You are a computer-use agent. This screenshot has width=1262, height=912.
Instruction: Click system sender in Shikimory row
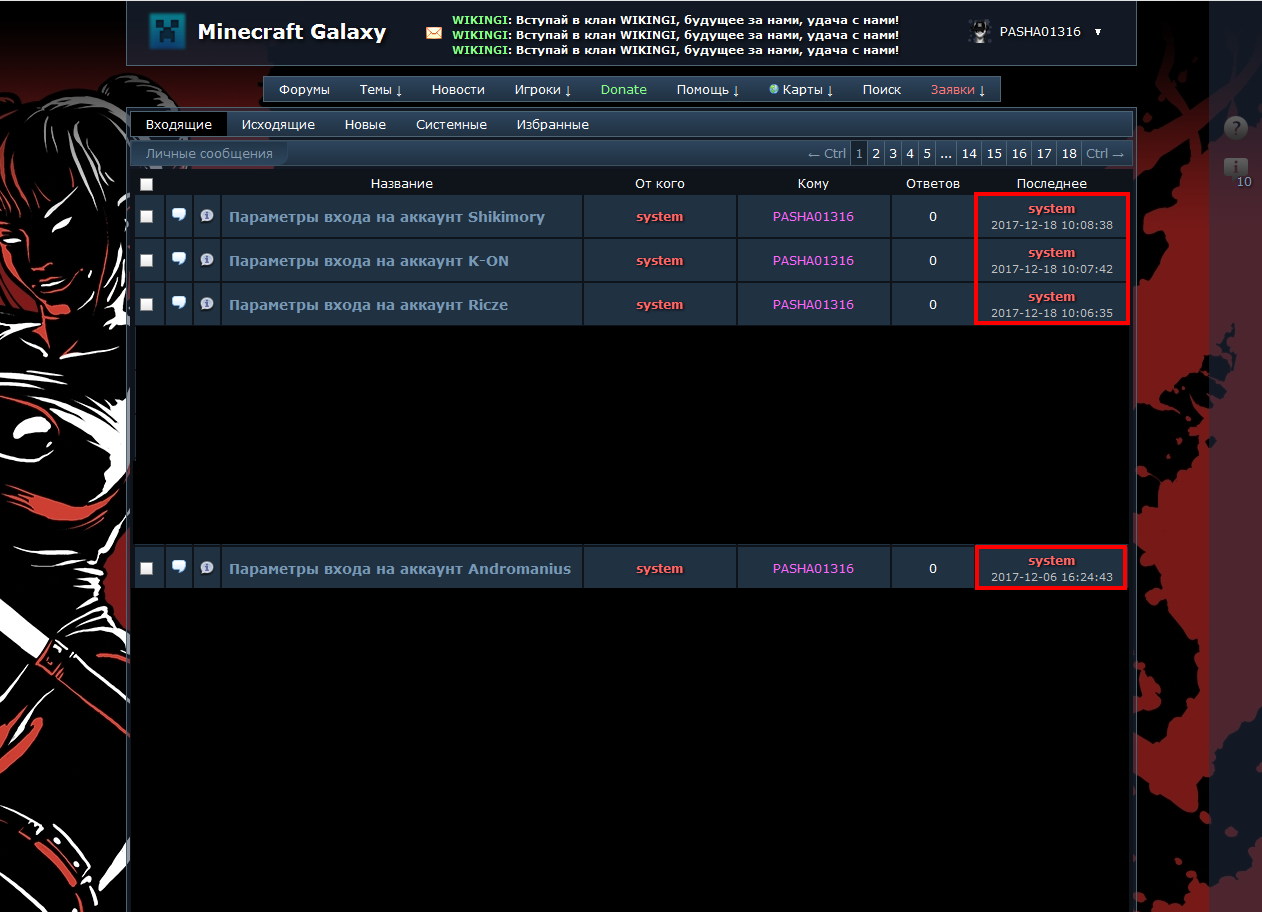point(660,217)
